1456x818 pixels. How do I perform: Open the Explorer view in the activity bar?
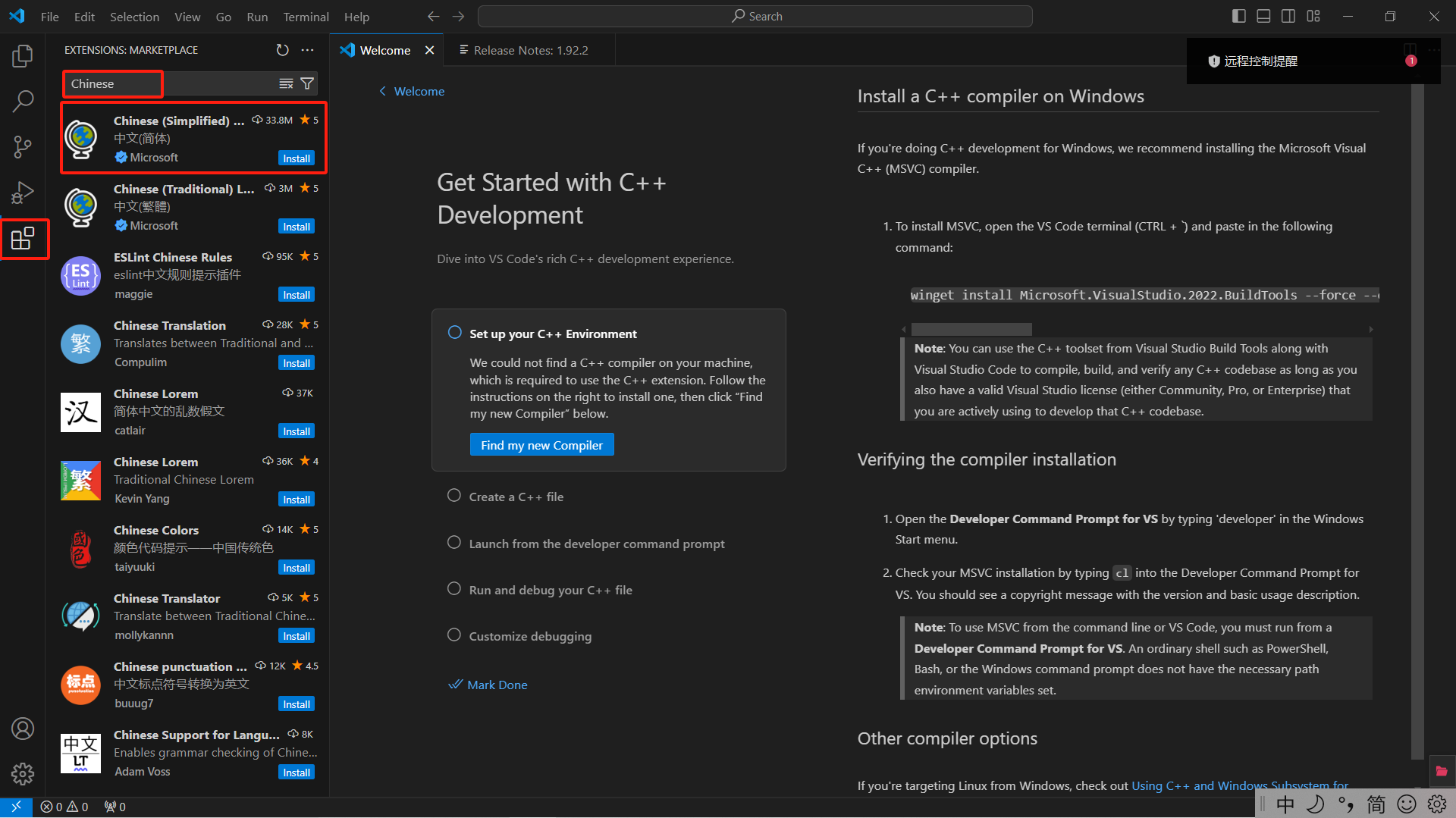[23, 56]
